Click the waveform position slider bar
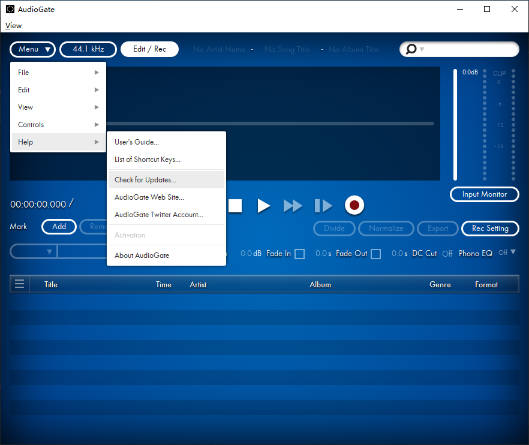529x445 pixels. (x=270, y=124)
